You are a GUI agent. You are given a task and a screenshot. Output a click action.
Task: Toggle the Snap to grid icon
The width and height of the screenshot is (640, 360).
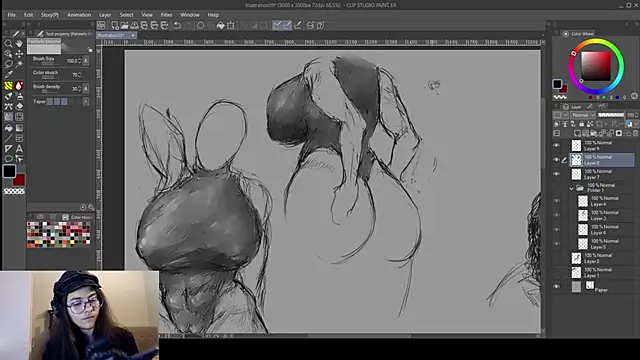[x=298, y=25]
